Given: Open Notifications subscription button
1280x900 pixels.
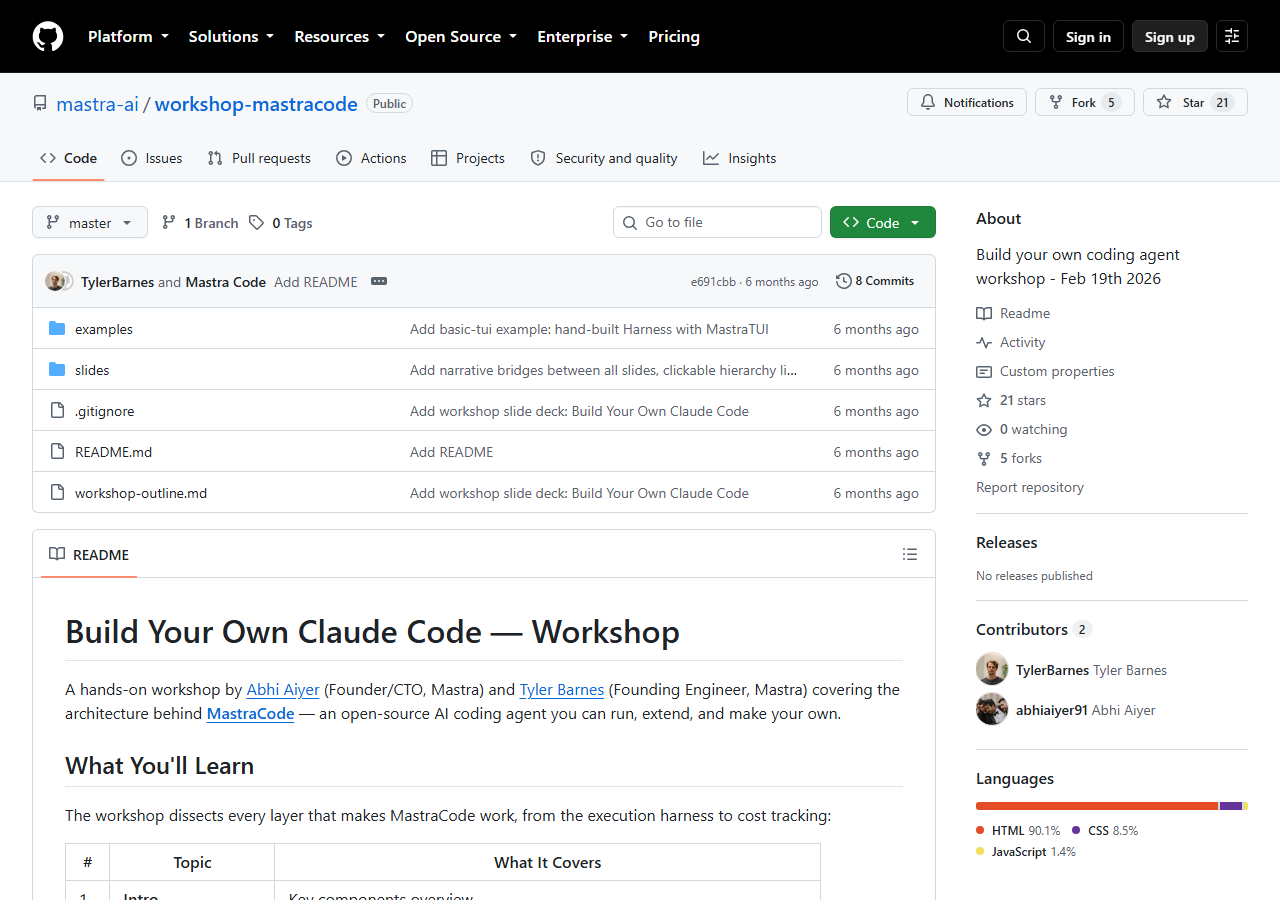Looking at the screenshot, I should tap(967, 102).
